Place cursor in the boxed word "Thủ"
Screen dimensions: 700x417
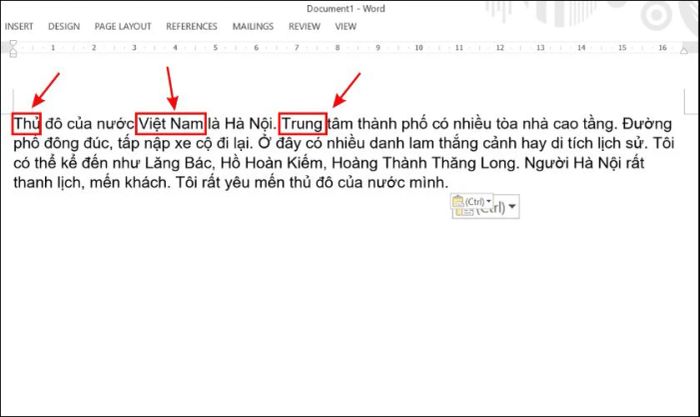(26, 123)
